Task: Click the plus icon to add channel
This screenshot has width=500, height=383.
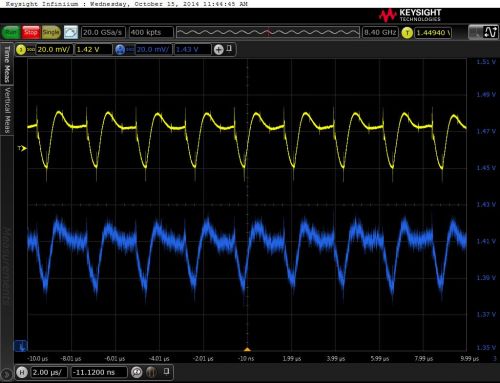Action: coord(219,50)
